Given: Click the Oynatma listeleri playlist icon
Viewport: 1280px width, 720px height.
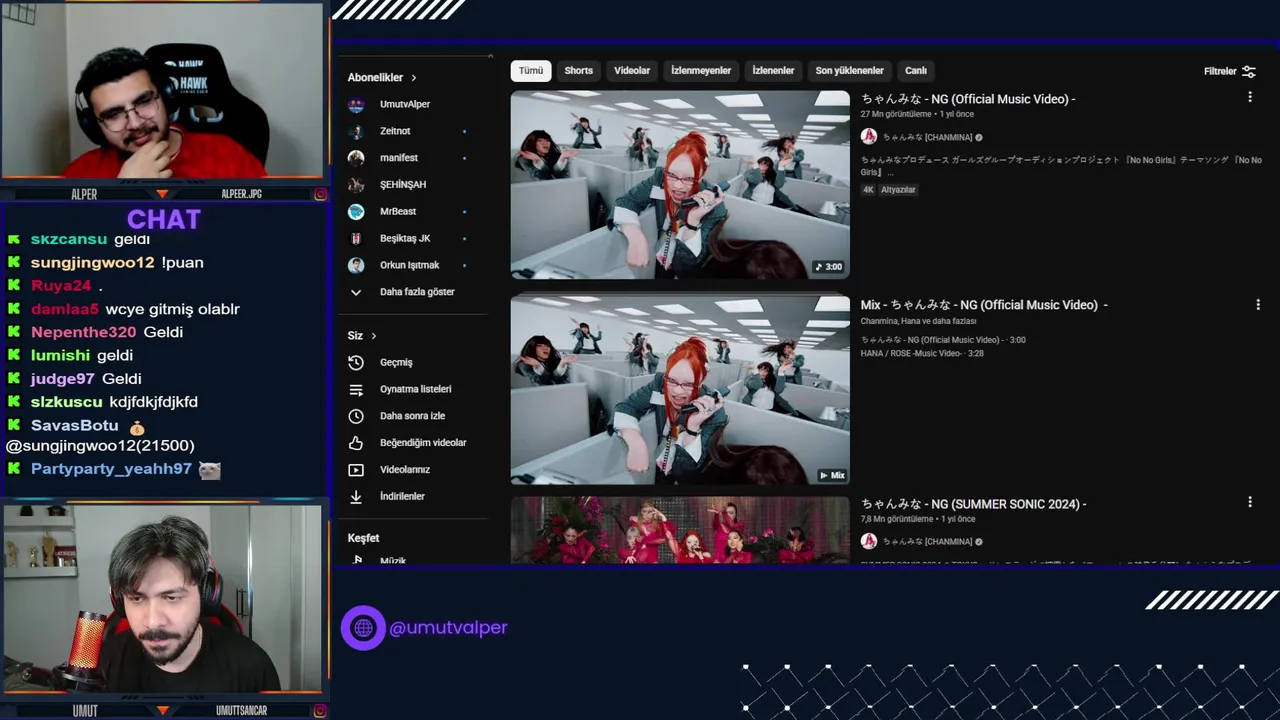Looking at the screenshot, I should [x=356, y=389].
